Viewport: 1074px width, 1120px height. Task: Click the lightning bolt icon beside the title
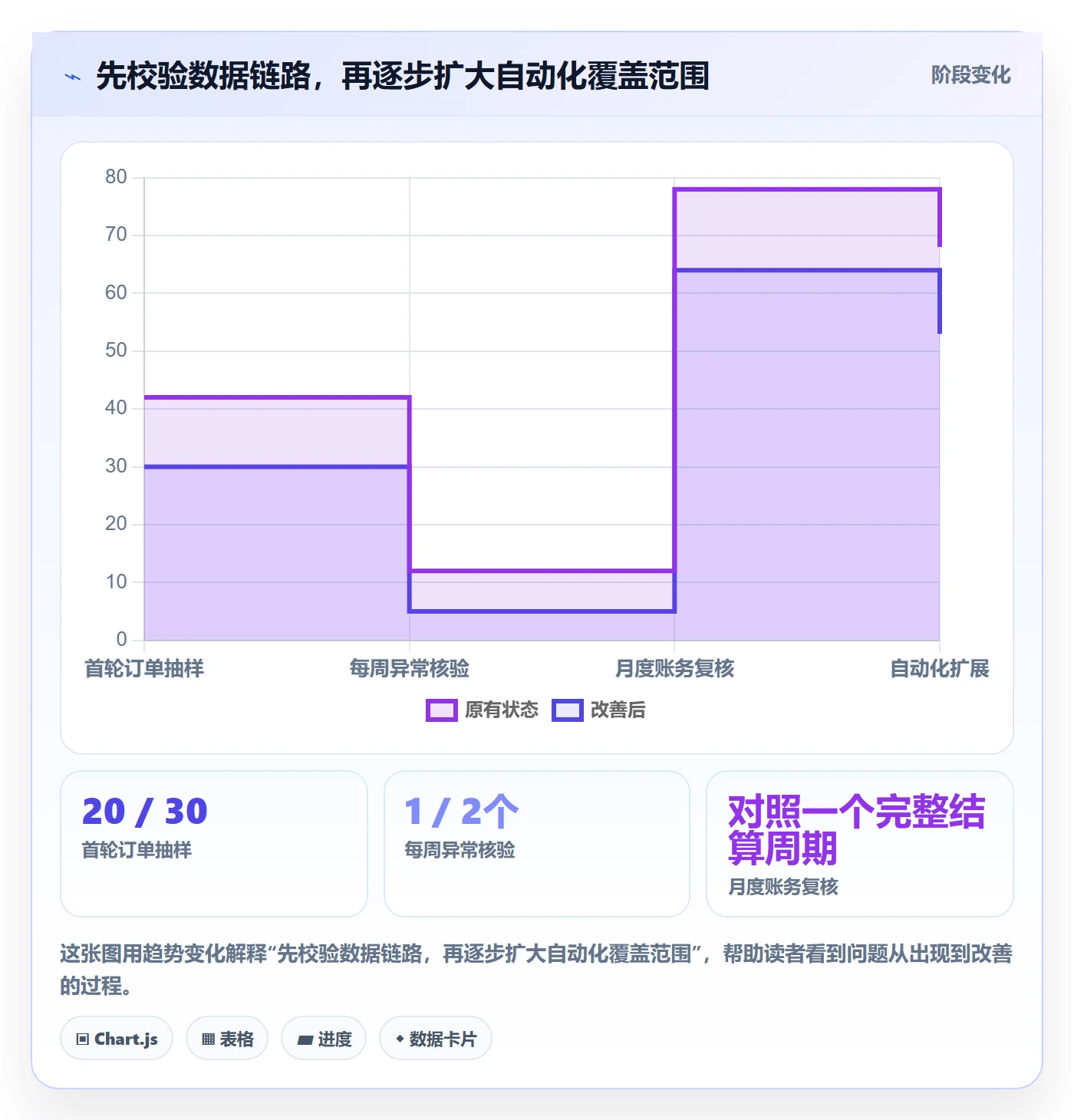coord(73,77)
